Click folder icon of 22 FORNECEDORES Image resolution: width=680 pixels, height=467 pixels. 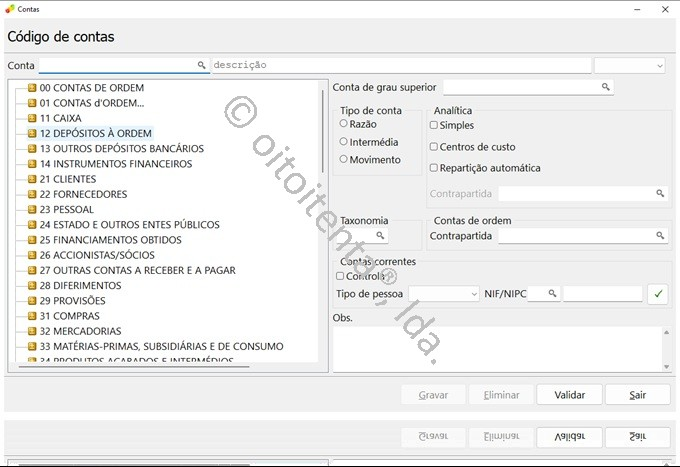32,194
